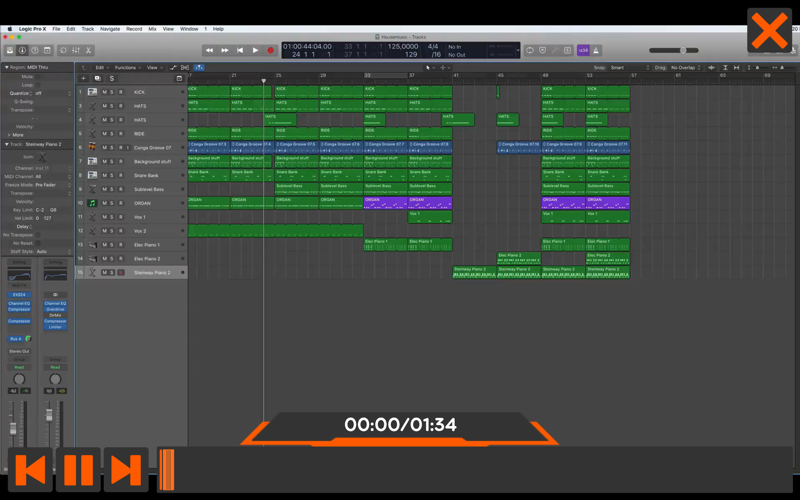Open the Toolbar display icon
The height and width of the screenshot is (500, 800).
[x=47, y=50]
